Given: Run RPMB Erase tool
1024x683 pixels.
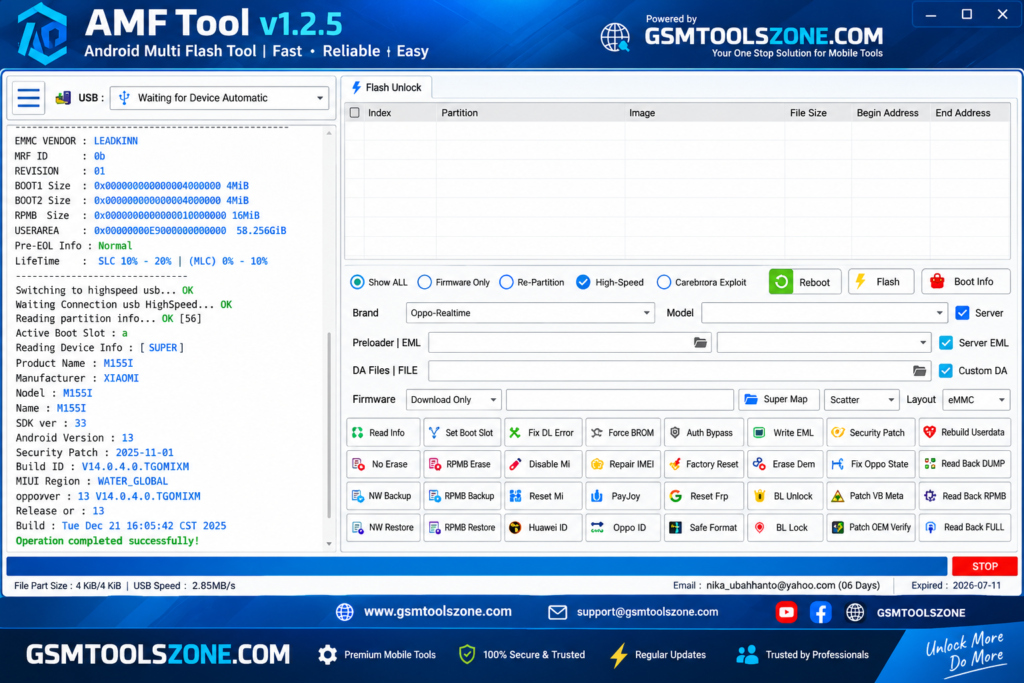Looking at the screenshot, I should click(x=462, y=464).
